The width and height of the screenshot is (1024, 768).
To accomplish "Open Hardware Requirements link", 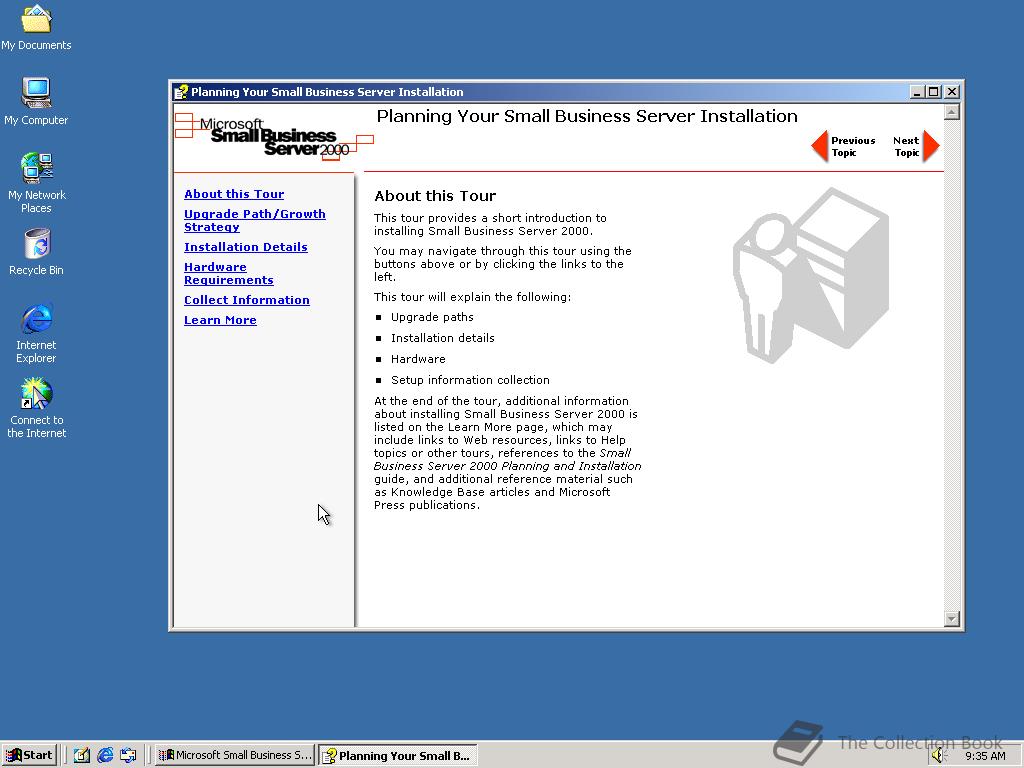I will (229, 274).
